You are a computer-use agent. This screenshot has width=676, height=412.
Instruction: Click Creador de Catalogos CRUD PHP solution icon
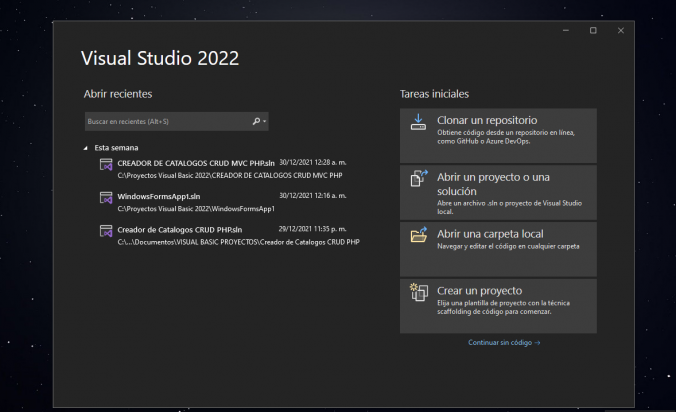coord(106,232)
